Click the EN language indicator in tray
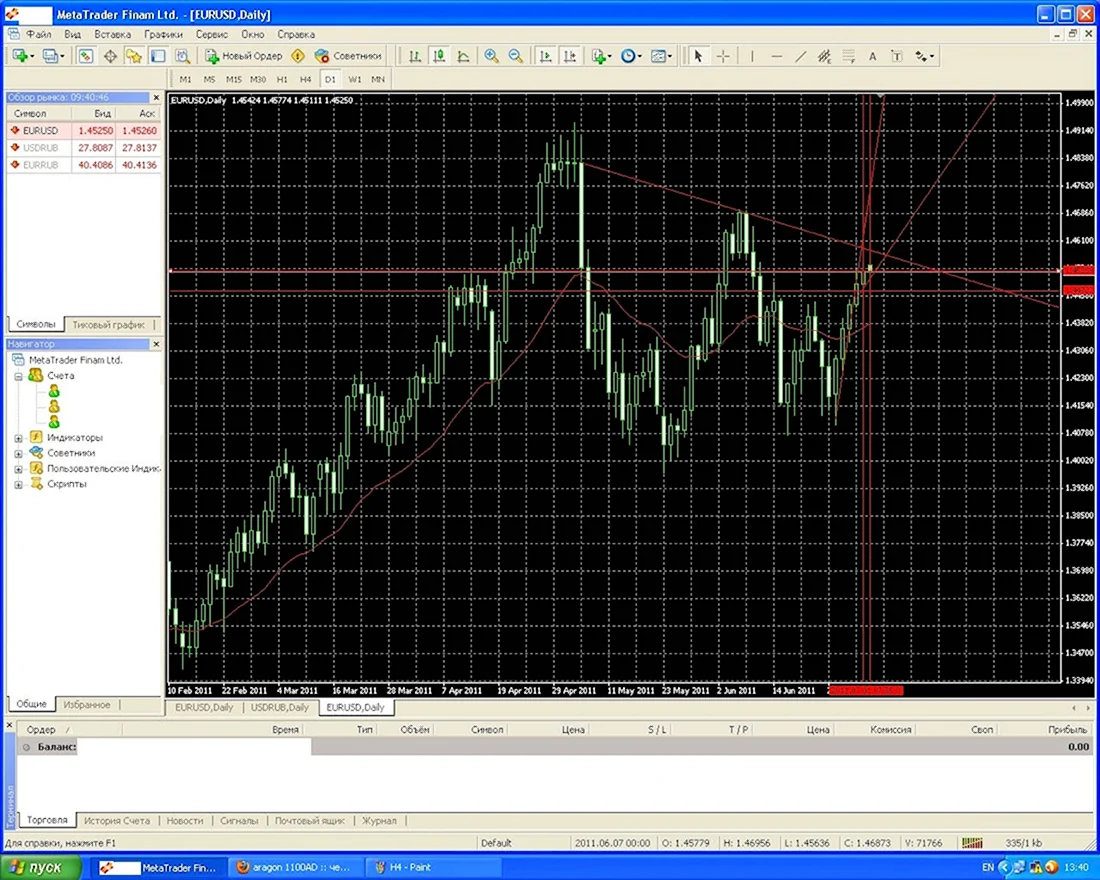The image size is (1100, 880). [988, 867]
